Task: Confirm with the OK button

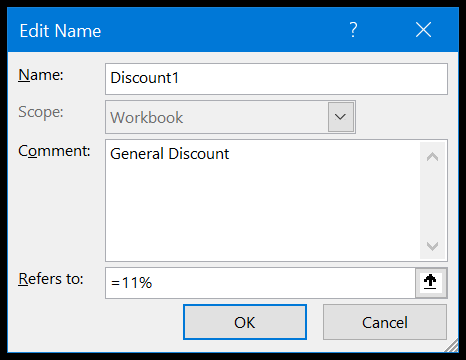Action: [x=245, y=322]
